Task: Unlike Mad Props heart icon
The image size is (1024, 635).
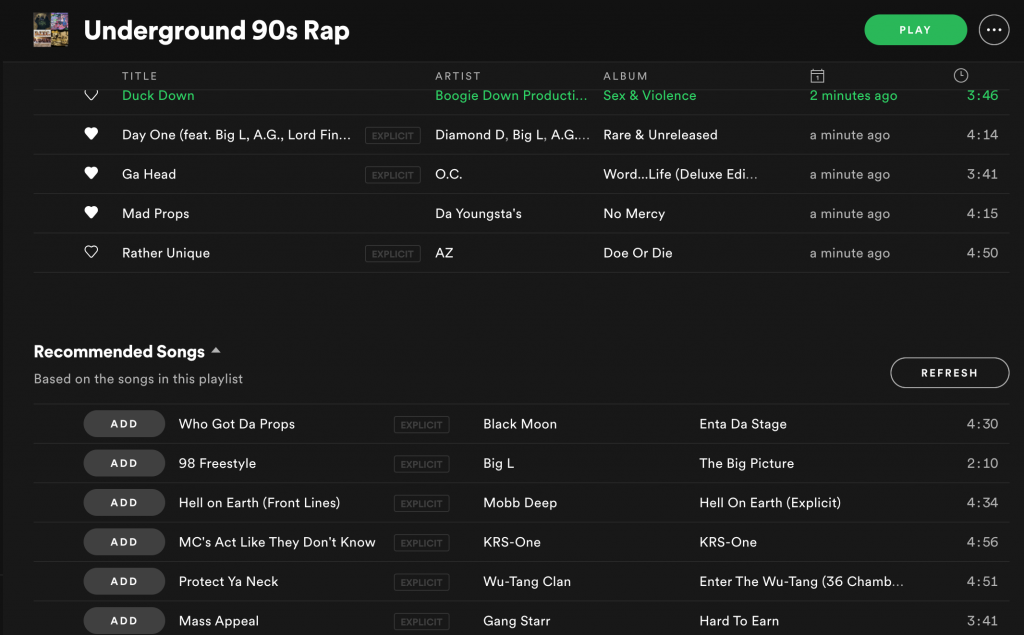Action: click(91, 212)
